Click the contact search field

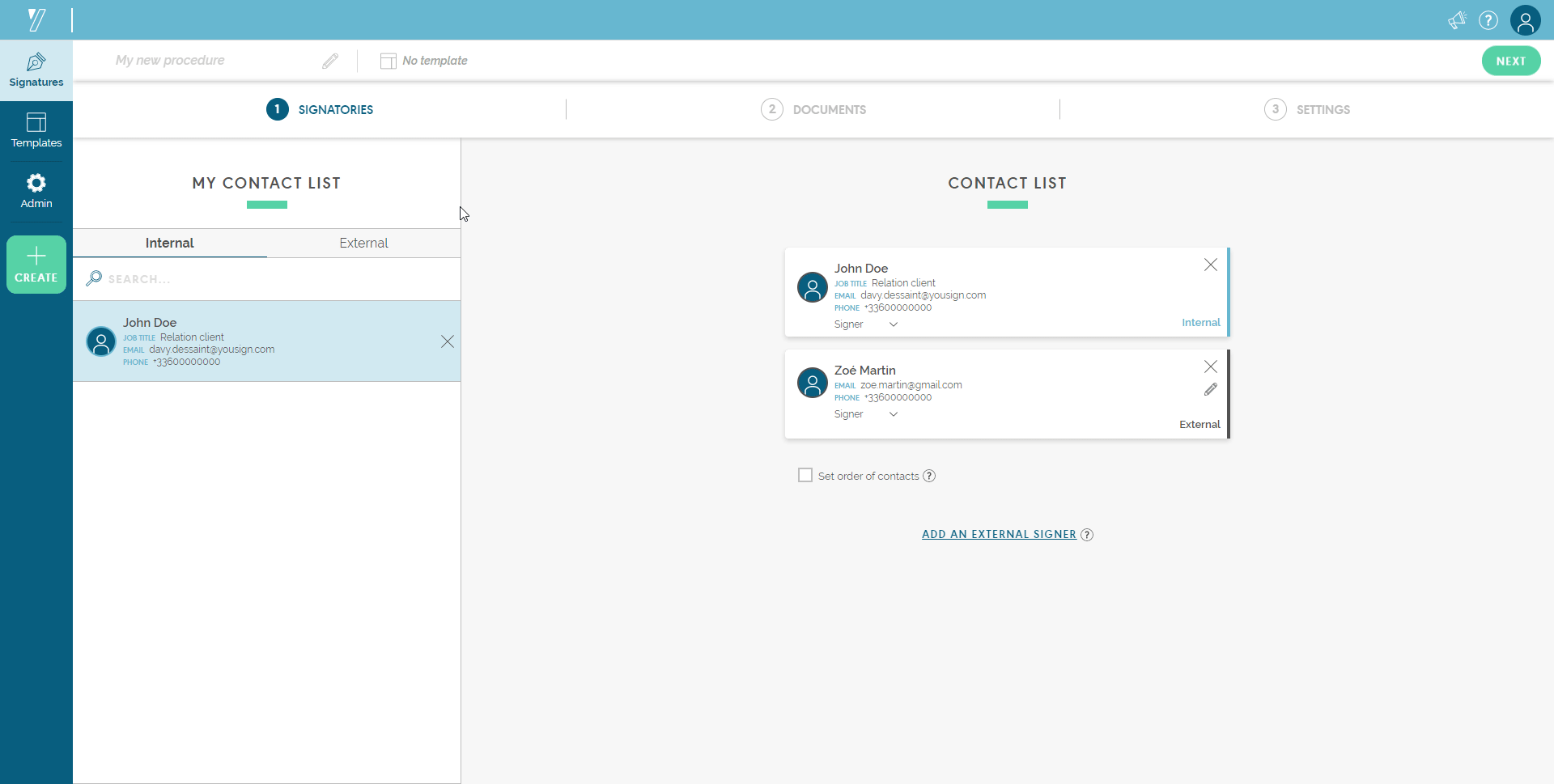(267, 279)
